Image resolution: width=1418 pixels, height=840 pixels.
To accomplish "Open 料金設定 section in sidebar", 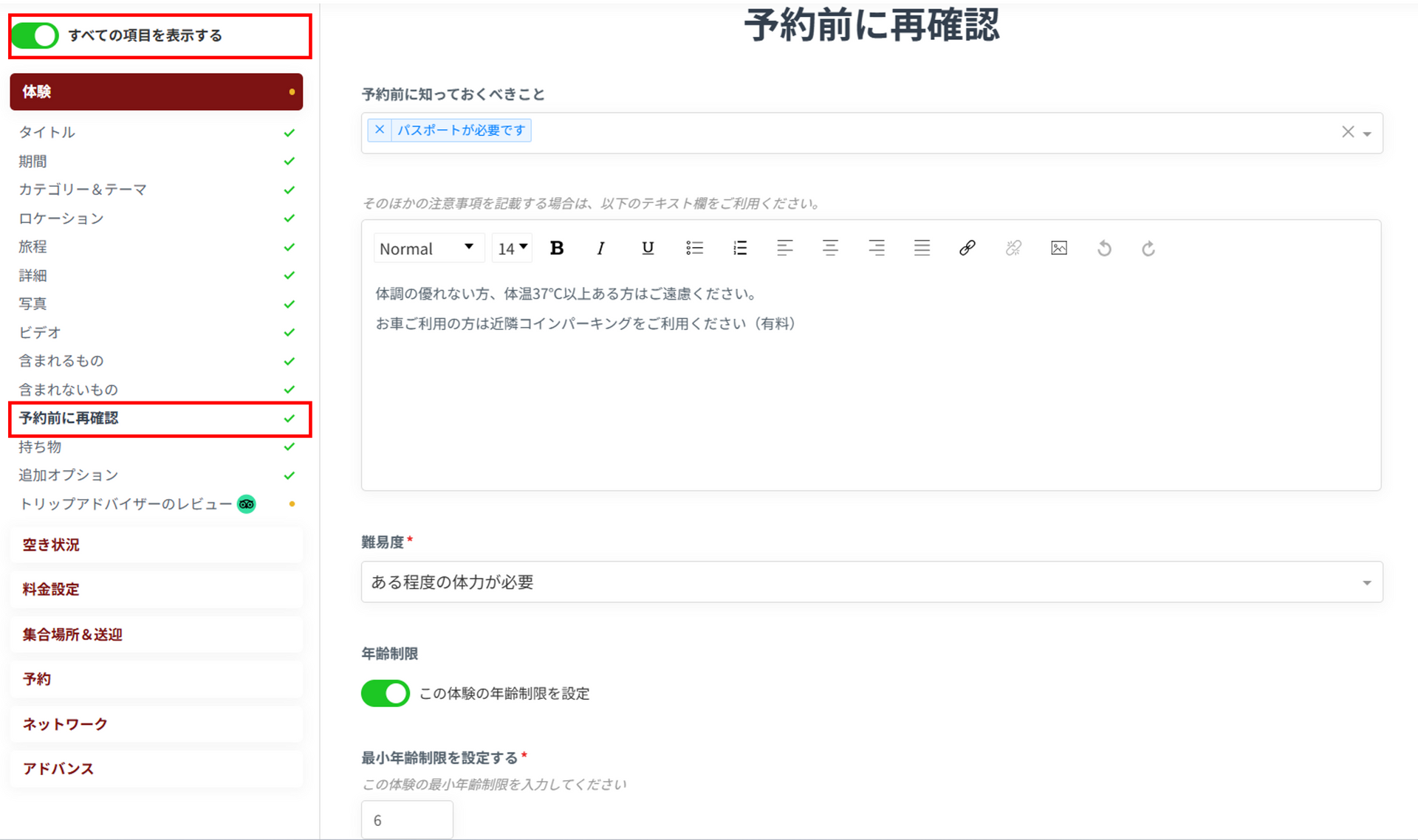I will click(51, 589).
